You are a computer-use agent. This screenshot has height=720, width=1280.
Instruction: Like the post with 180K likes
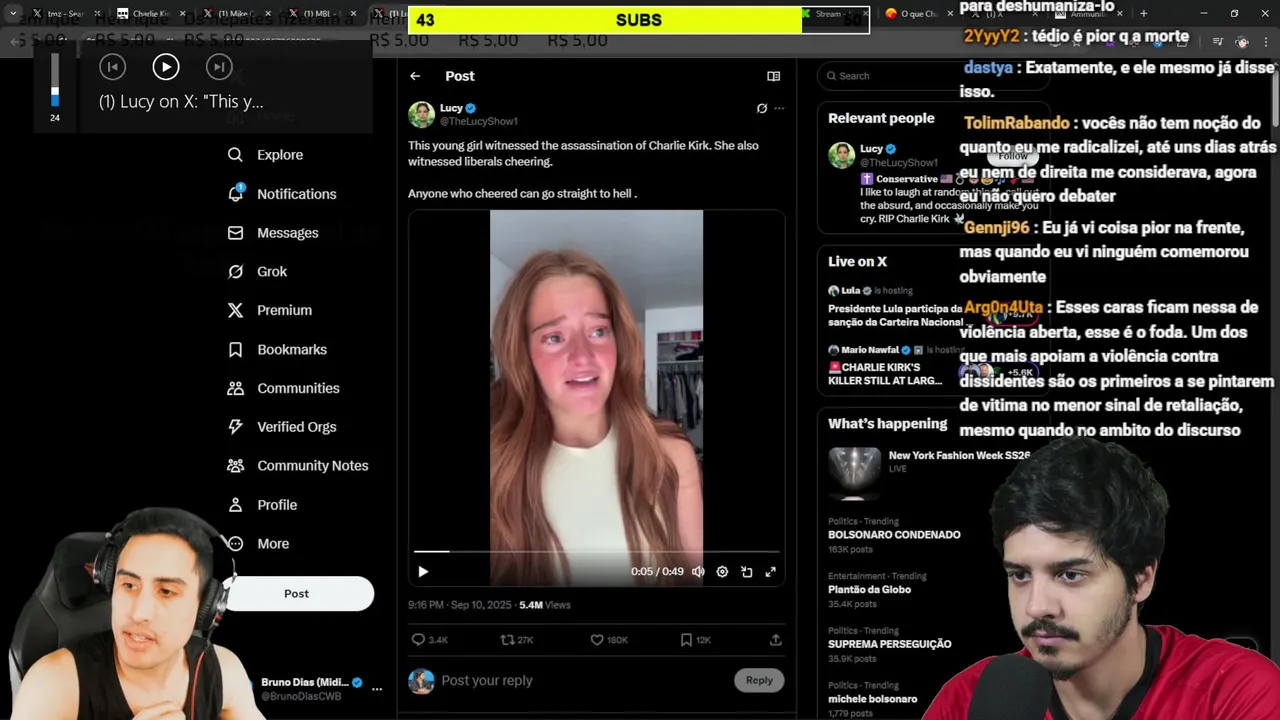(x=608, y=640)
